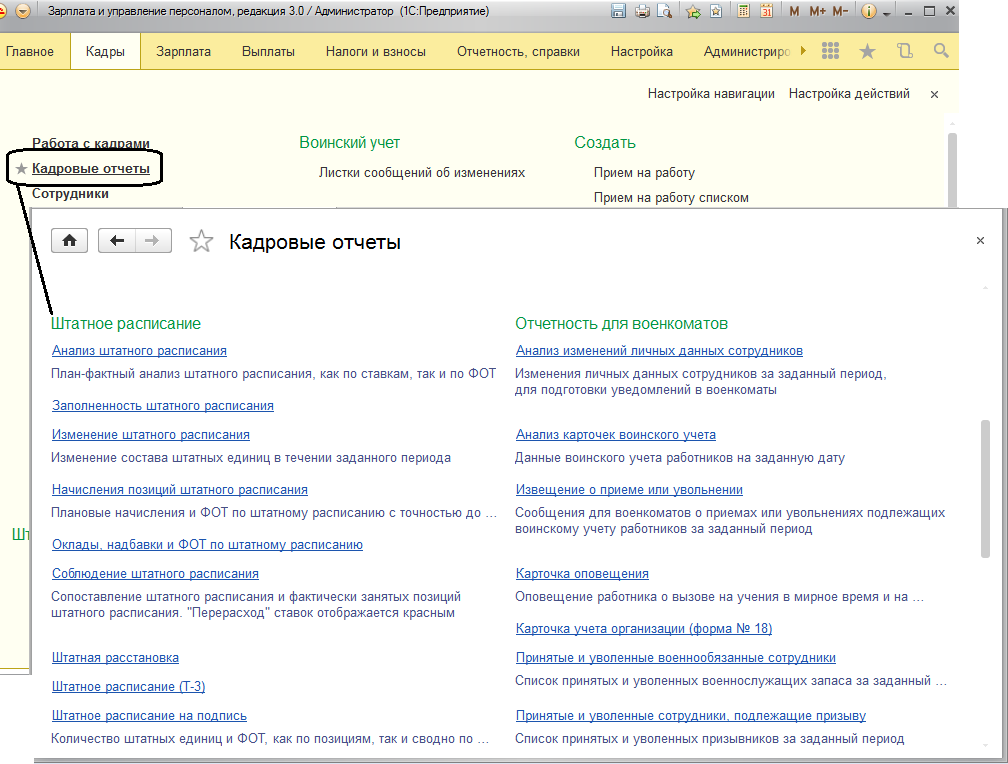Expand the dropdown arrow beside the info icon
This screenshot has width=1008, height=764.
pyautogui.click(x=886, y=14)
